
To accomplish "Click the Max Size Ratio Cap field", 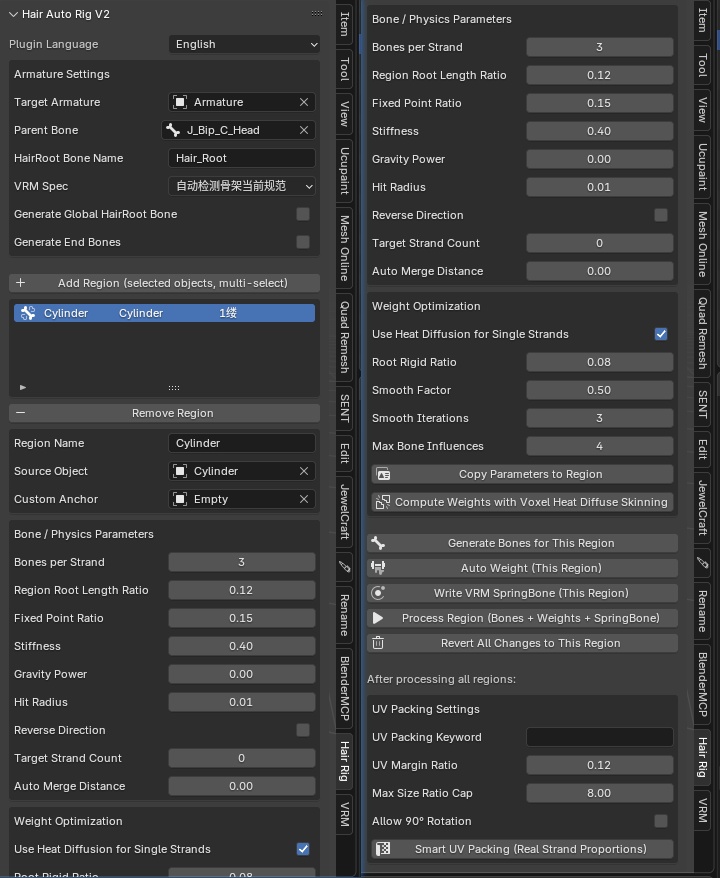I will point(600,793).
